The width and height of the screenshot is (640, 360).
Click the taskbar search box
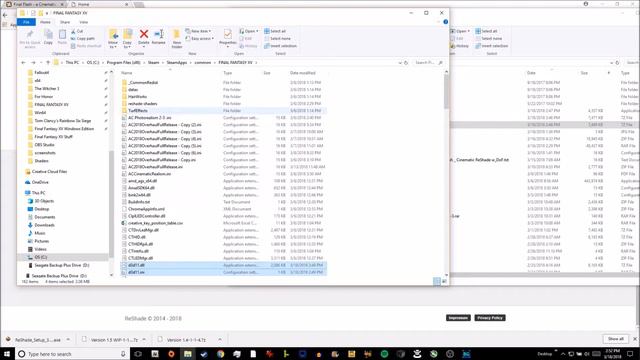pyautogui.click(x=73, y=354)
